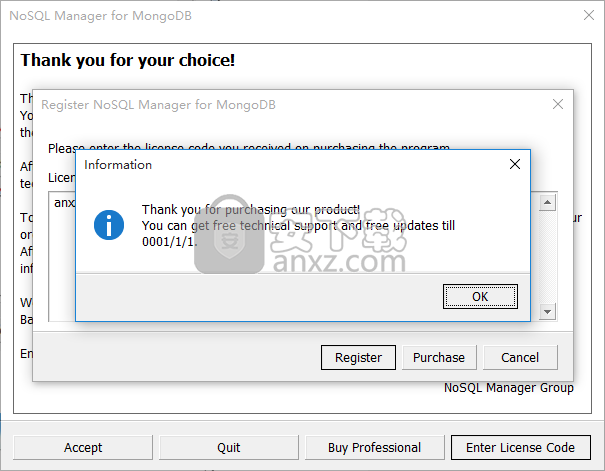Image resolution: width=605 pixels, height=471 pixels.
Task: Click the license box scroll up arrow
Action: [547, 203]
